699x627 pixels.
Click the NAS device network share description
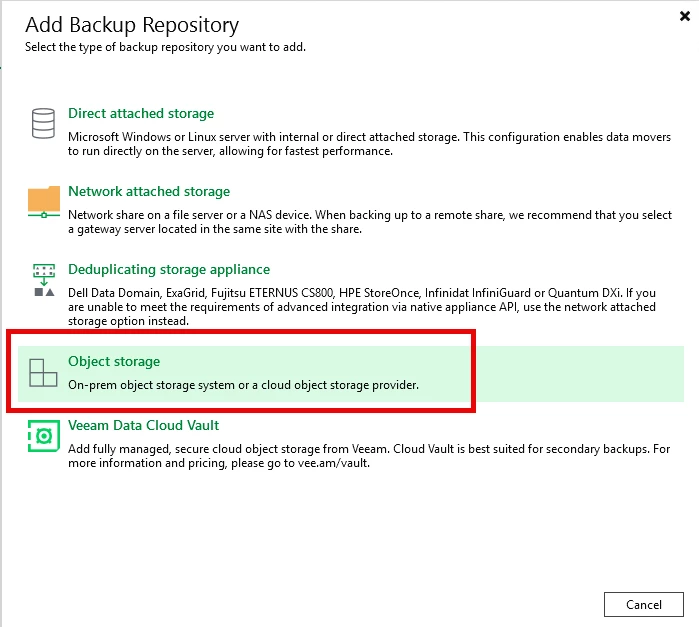[370, 222]
